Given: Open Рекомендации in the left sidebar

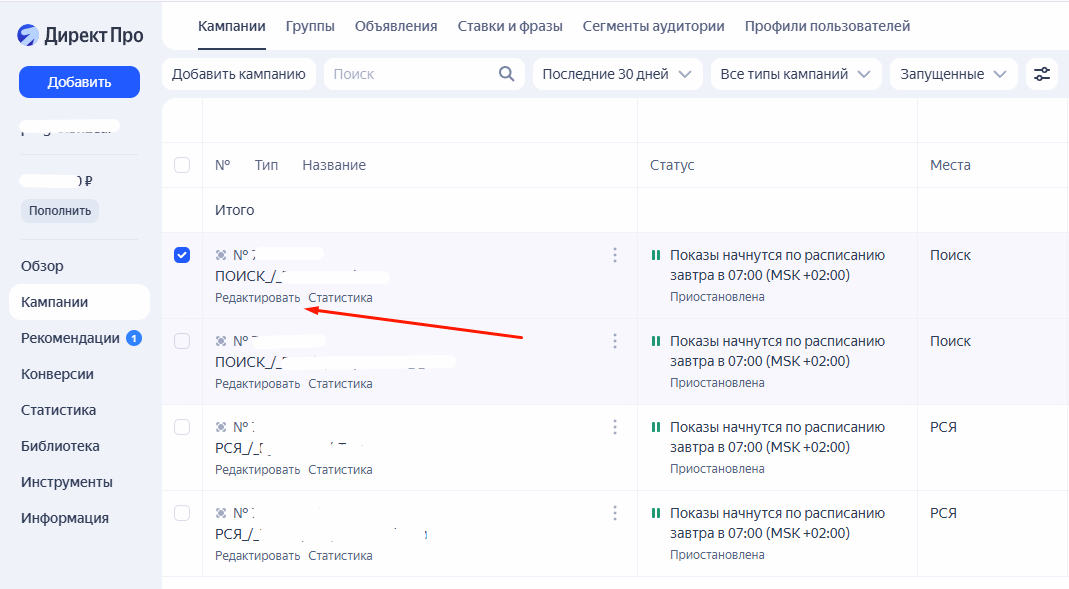Looking at the screenshot, I should coord(70,338).
